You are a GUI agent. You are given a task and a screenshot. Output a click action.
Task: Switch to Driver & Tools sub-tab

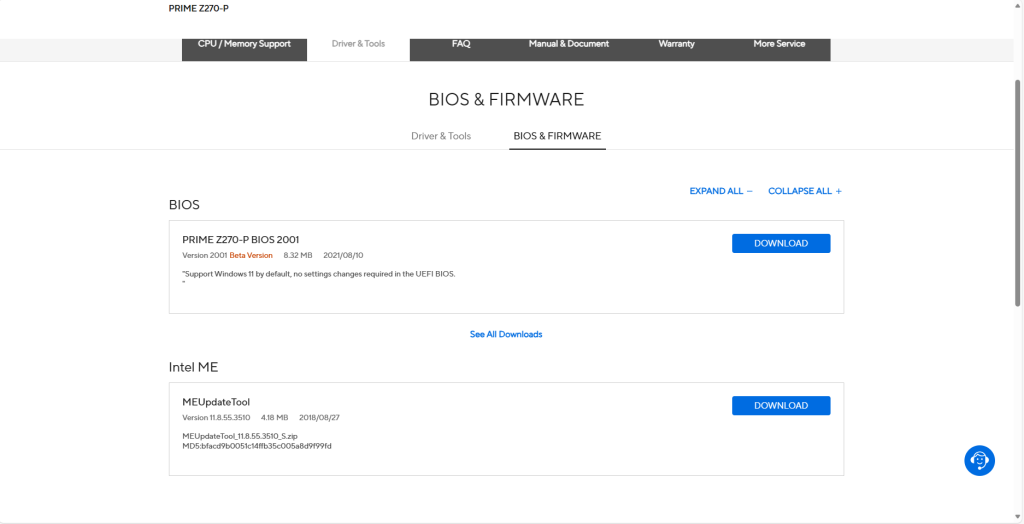tap(441, 136)
